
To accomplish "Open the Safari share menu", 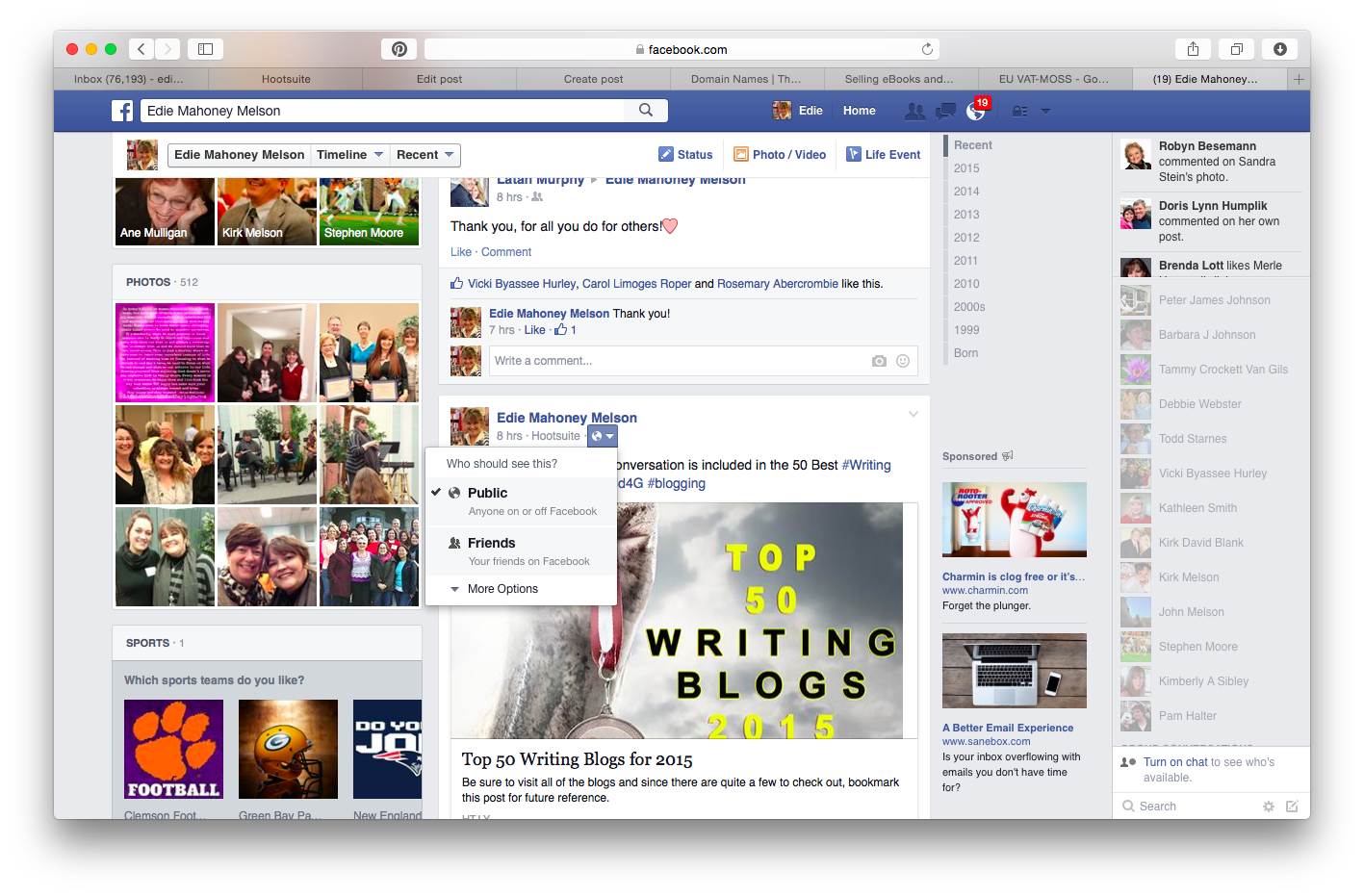I will point(1193,49).
